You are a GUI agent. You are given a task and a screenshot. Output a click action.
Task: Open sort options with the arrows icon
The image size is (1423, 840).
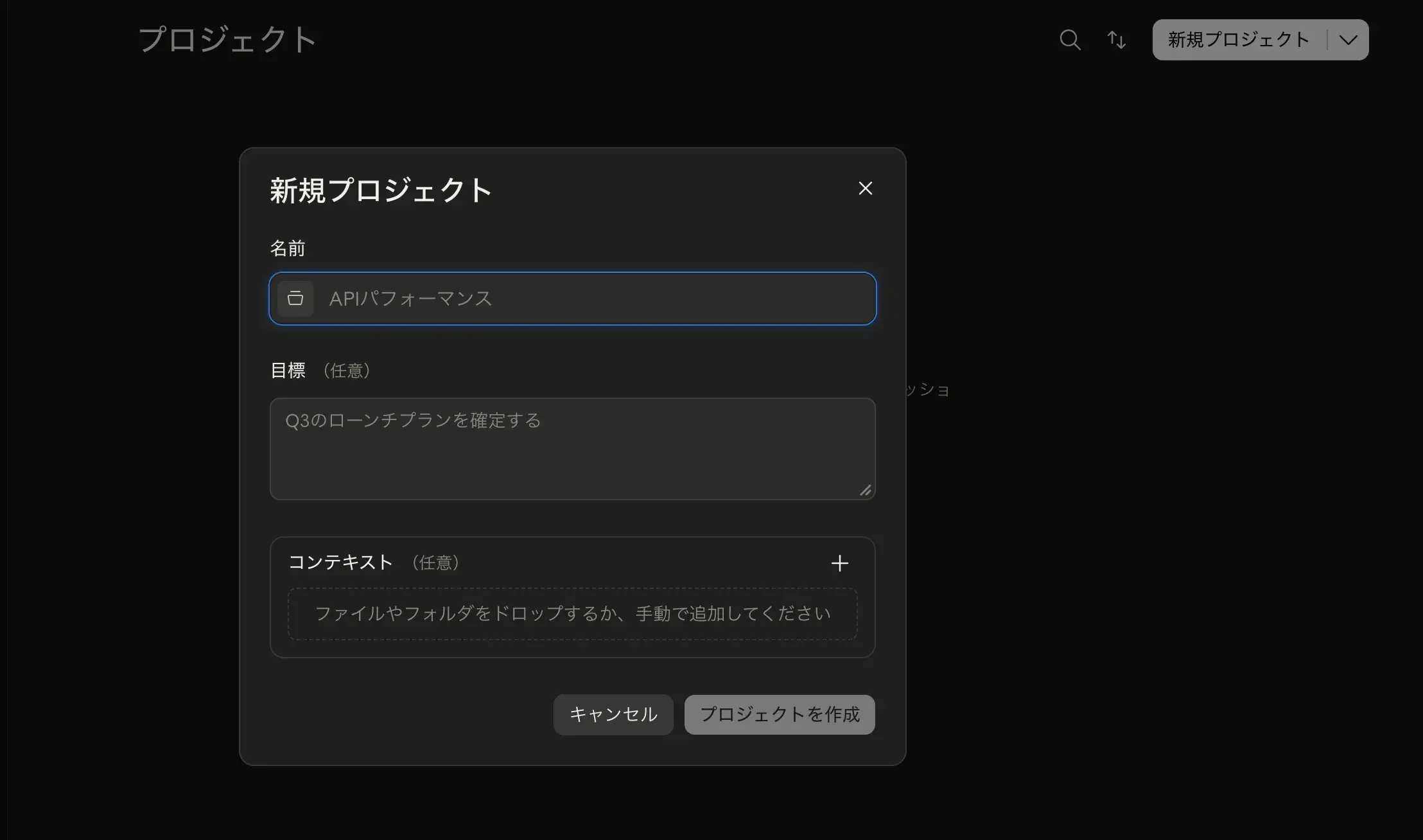tap(1117, 40)
